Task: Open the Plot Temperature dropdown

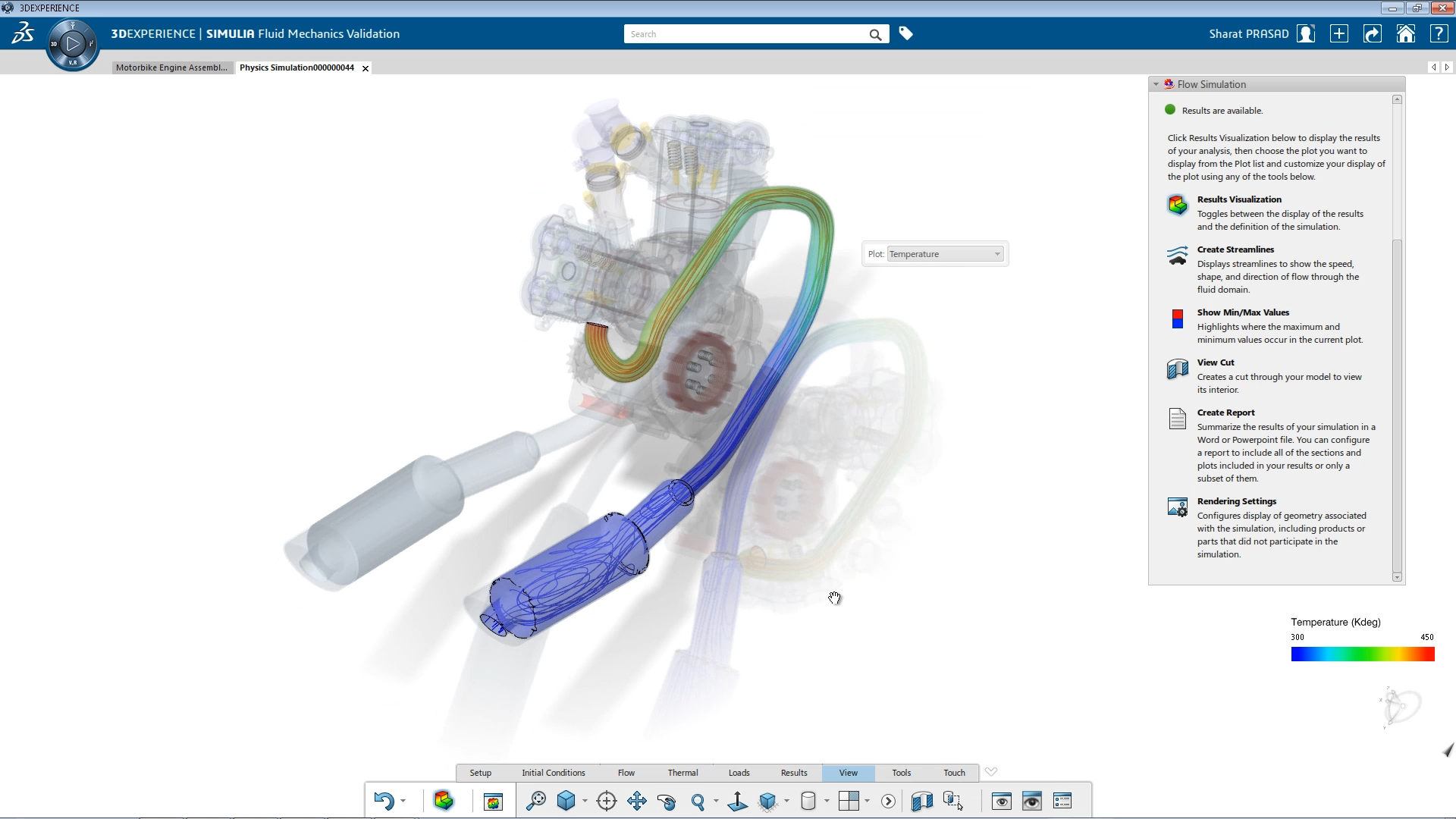Action: click(x=945, y=254)
